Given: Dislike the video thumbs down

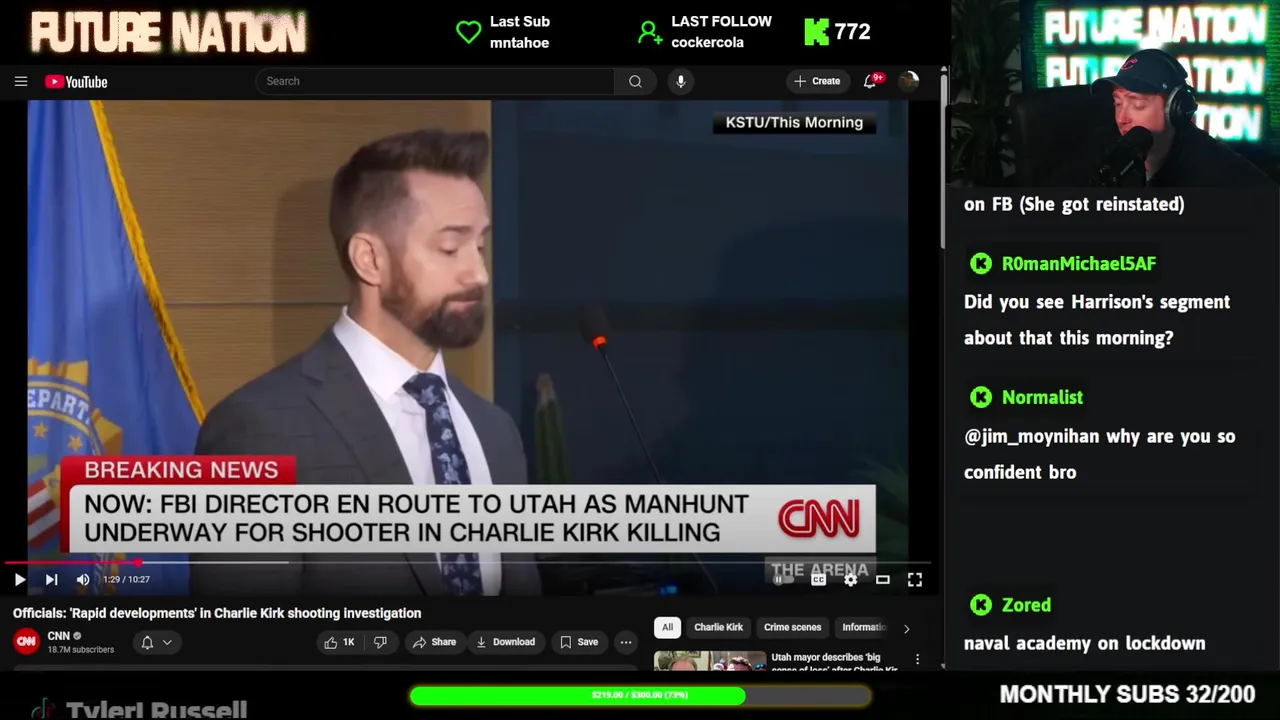Looking at the screenshot, I should (380, 642).
